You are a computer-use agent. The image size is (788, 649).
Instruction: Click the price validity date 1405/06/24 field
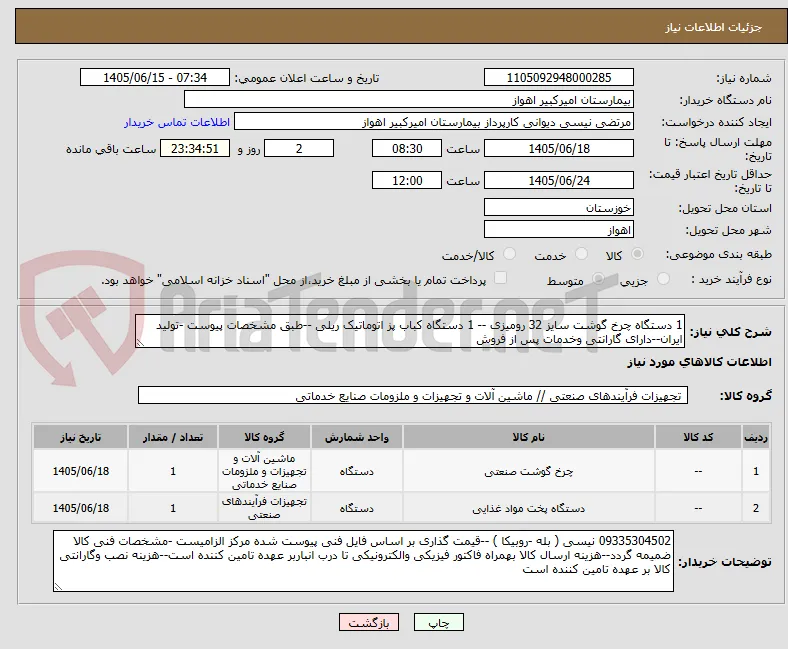tap(559, 180)
